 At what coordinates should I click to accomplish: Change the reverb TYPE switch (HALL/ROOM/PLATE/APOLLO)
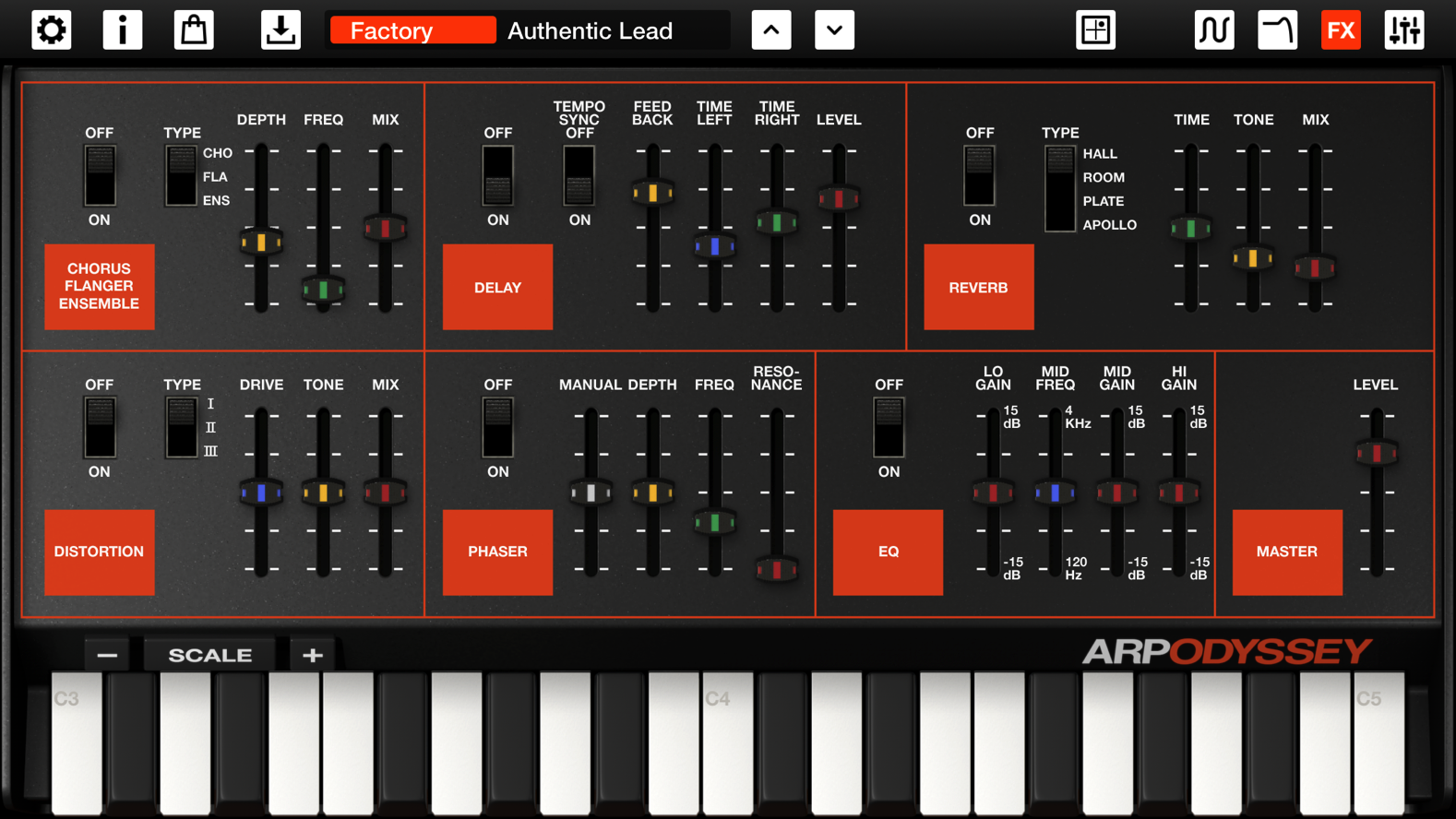(x=1060, y=189)
